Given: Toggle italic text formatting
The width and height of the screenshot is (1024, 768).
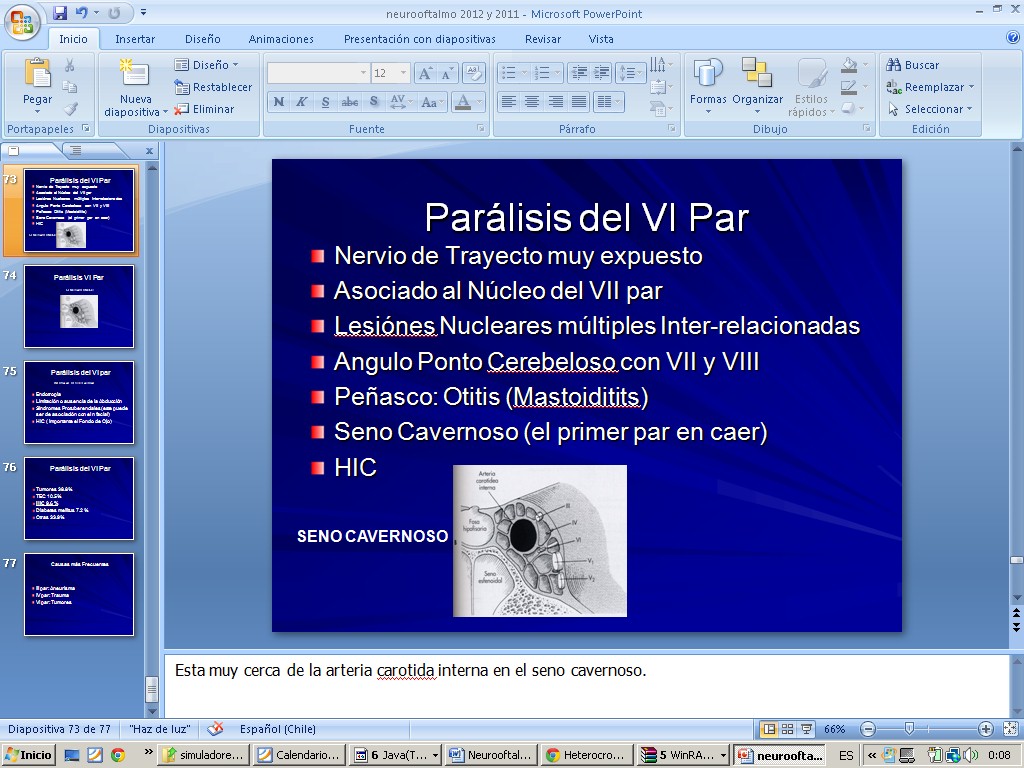Looking at the screenshot, I should point(302,102).
